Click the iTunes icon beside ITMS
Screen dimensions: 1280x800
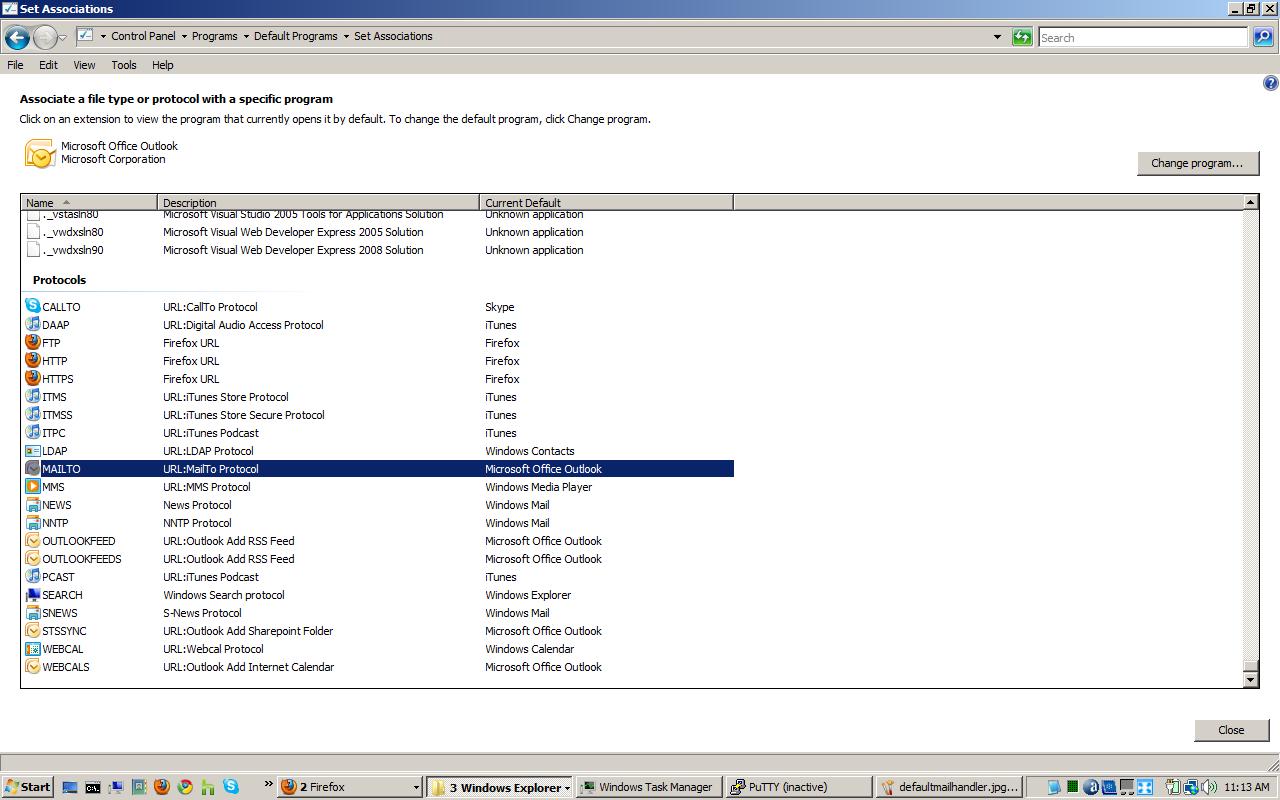click(x=33, y=396)
